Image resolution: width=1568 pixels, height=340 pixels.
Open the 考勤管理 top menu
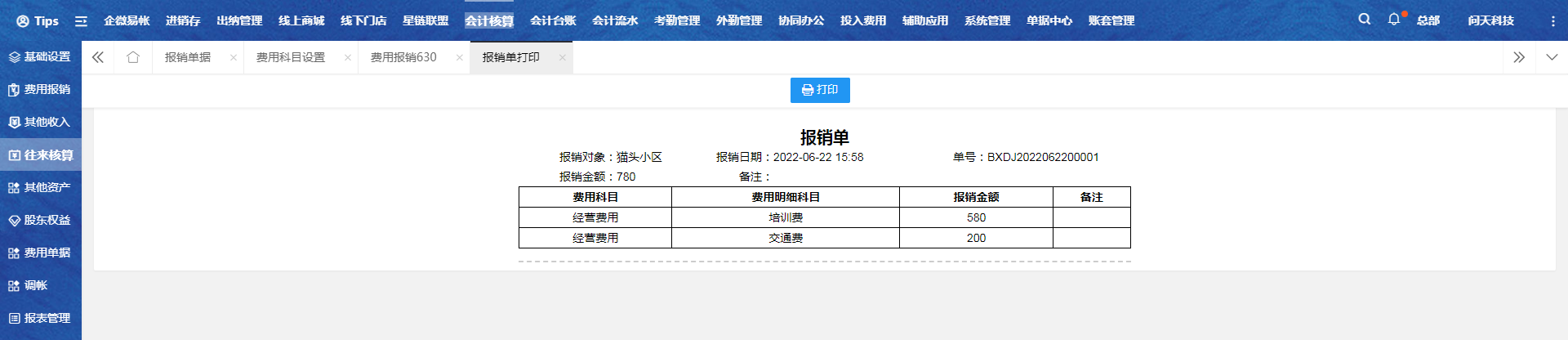(x=677, y=21)
